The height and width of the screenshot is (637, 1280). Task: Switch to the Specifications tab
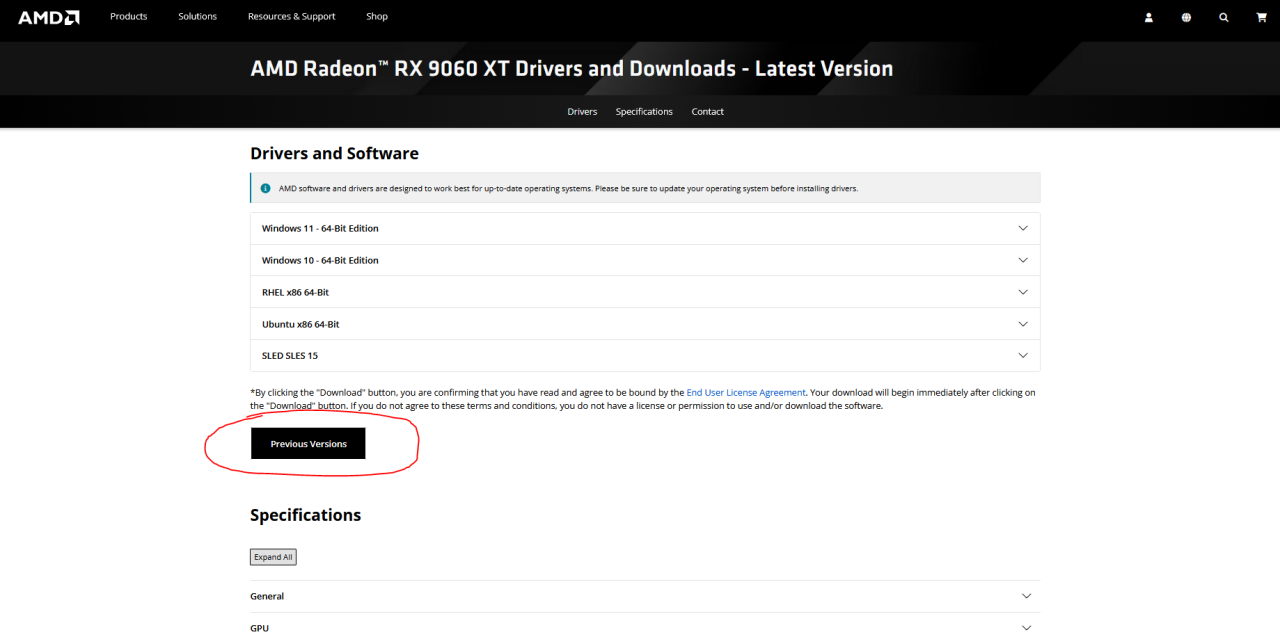(x=644, y=112)
